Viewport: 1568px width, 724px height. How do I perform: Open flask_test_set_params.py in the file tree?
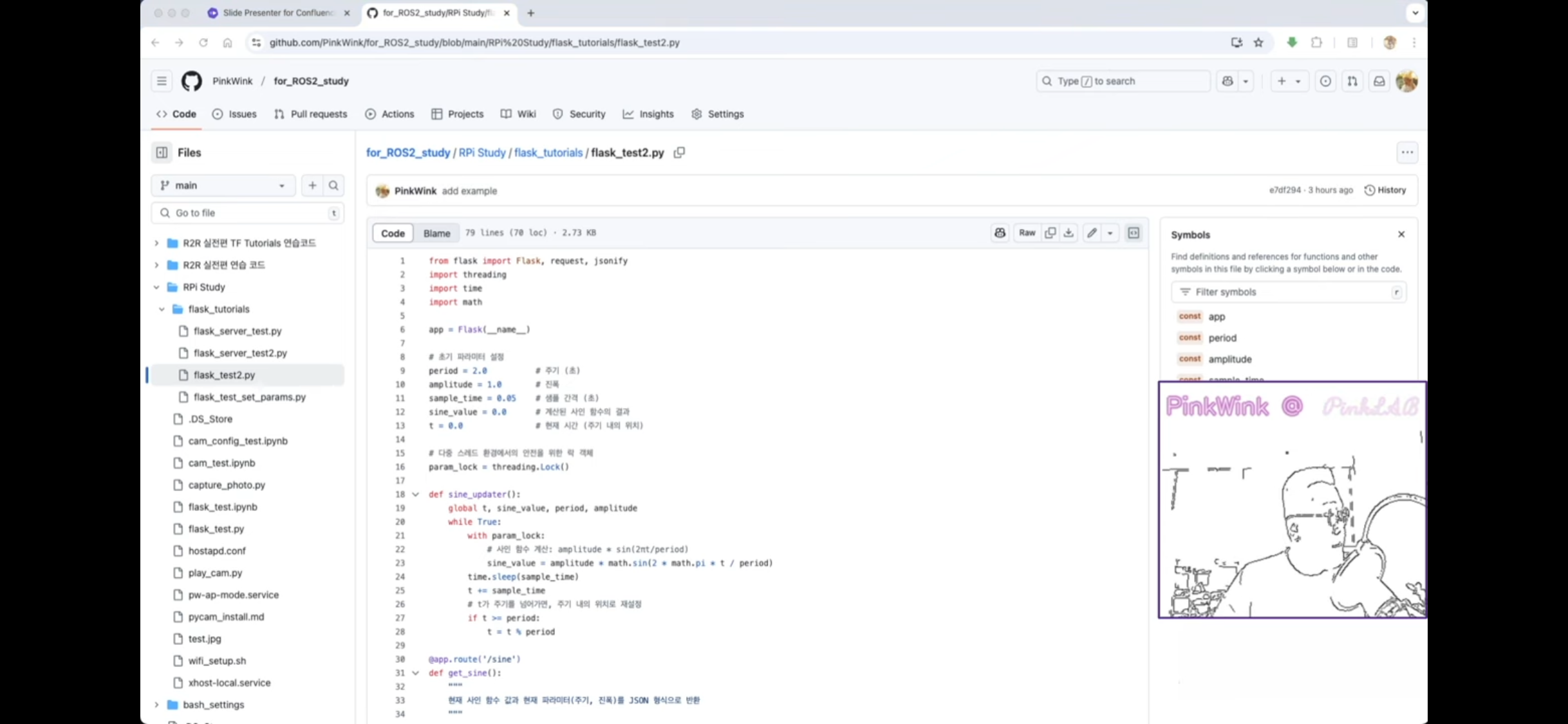tap(249, 397)
